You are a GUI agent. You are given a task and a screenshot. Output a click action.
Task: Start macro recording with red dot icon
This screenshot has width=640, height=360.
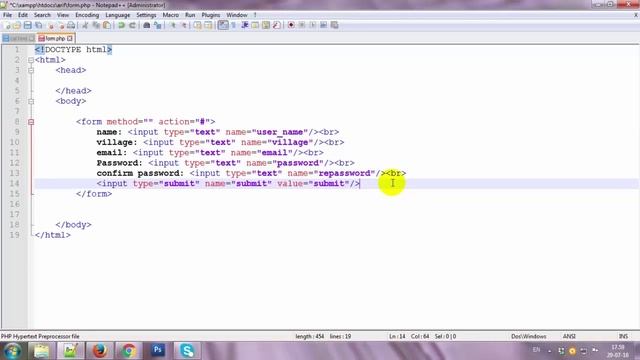click(x=291, y=25)
